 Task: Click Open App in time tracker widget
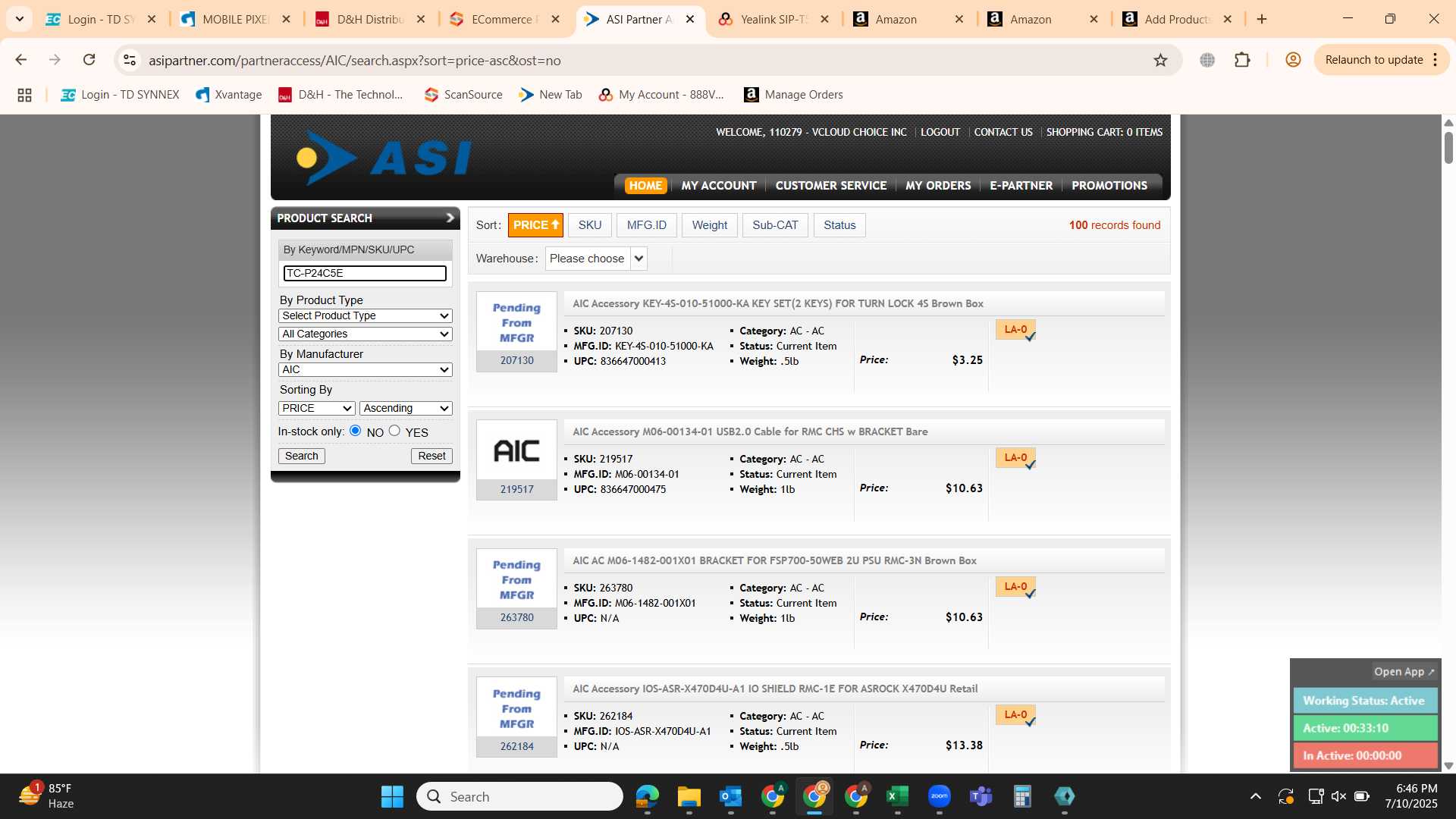coord(1404,672)
